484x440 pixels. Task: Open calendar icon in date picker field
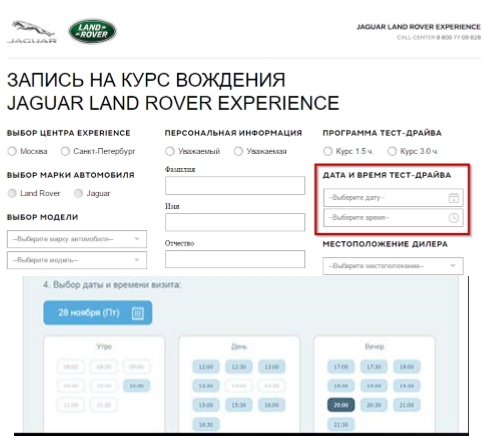pyautogui.click(x=453, y=198)
